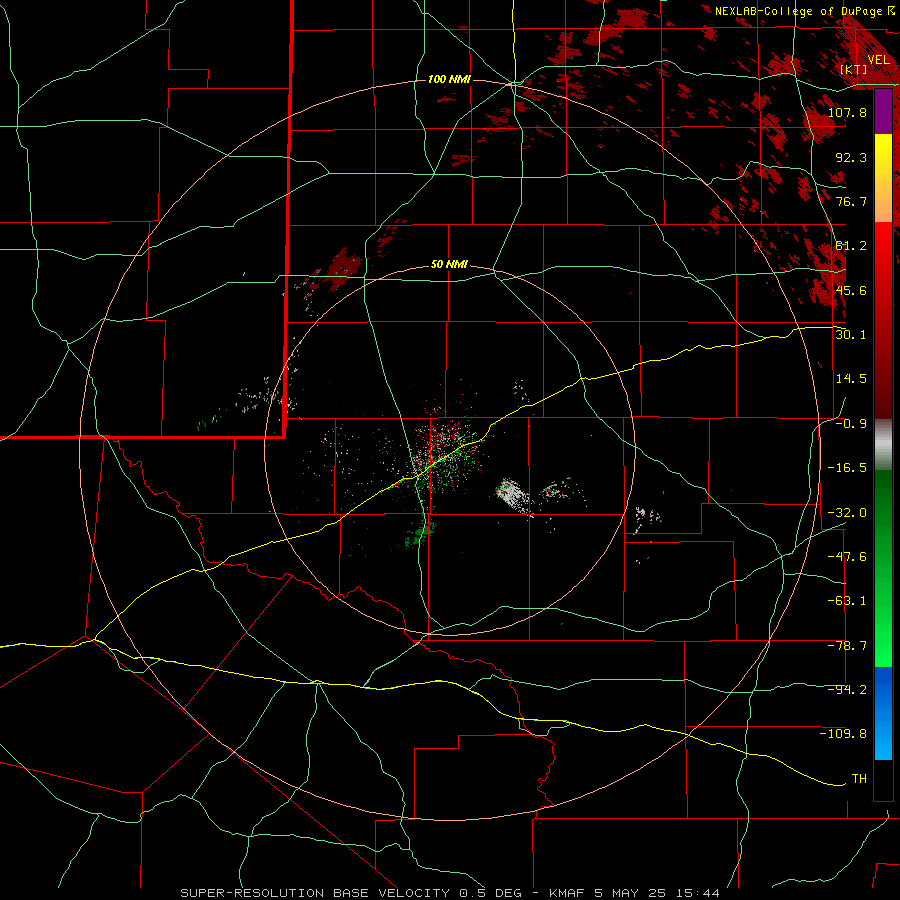The height and width of the screenshot is (900, 900).
Task: Click the -47.6 scale value
Action: 847,557
